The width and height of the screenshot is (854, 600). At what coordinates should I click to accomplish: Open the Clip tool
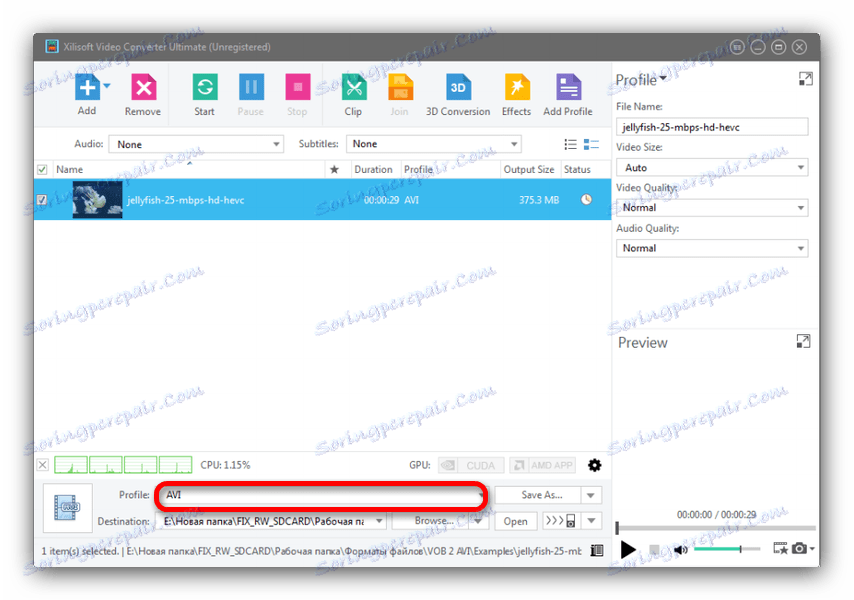click(353, 87)
